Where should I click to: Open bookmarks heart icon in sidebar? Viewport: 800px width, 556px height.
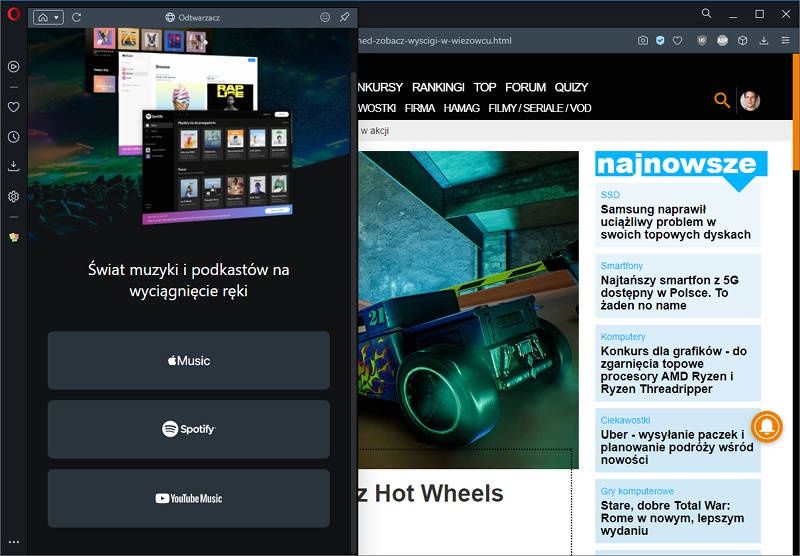pyautogui.click(x=14, y=107)
